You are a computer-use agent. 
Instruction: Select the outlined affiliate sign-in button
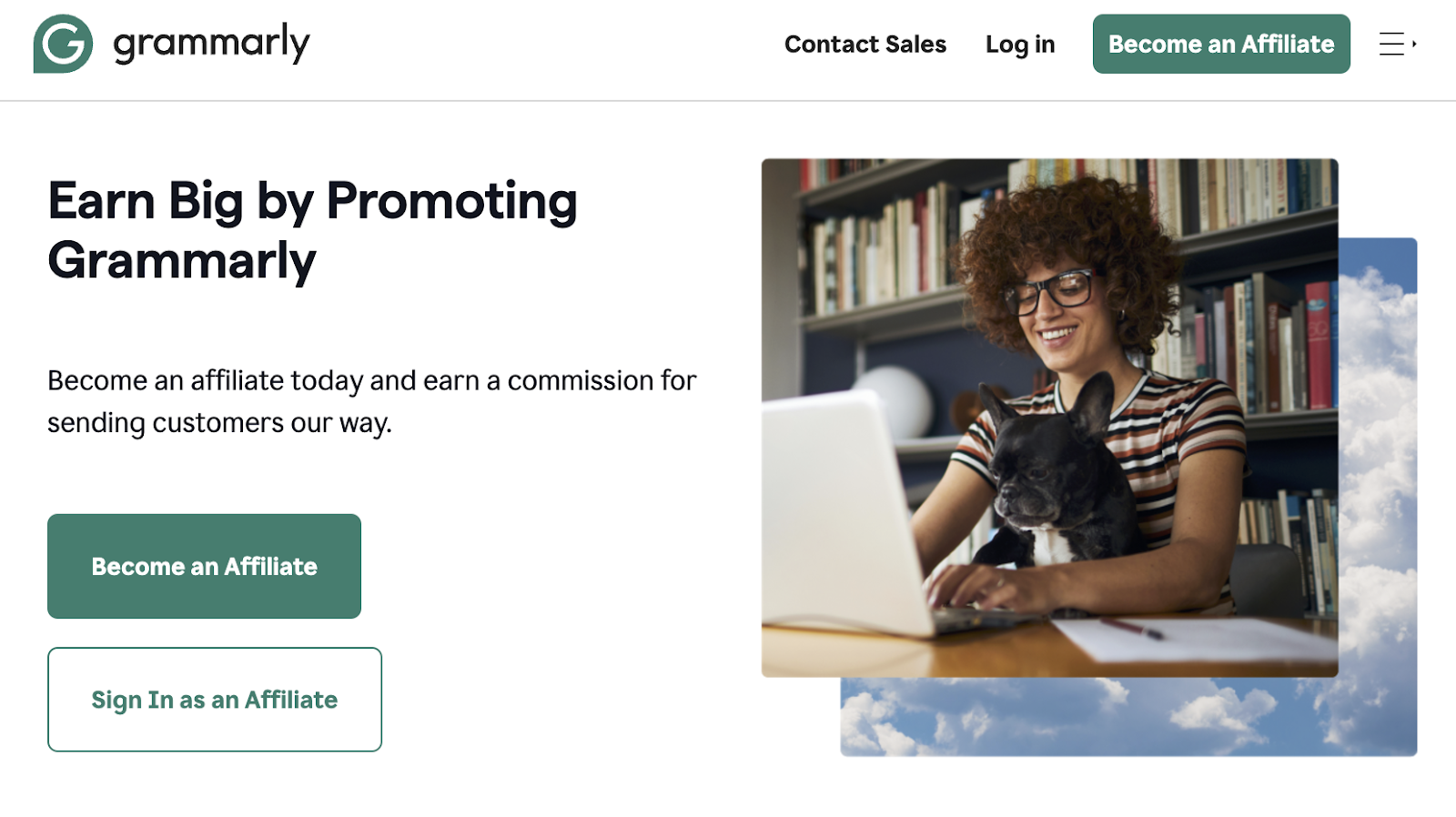(x=214, y=700)
